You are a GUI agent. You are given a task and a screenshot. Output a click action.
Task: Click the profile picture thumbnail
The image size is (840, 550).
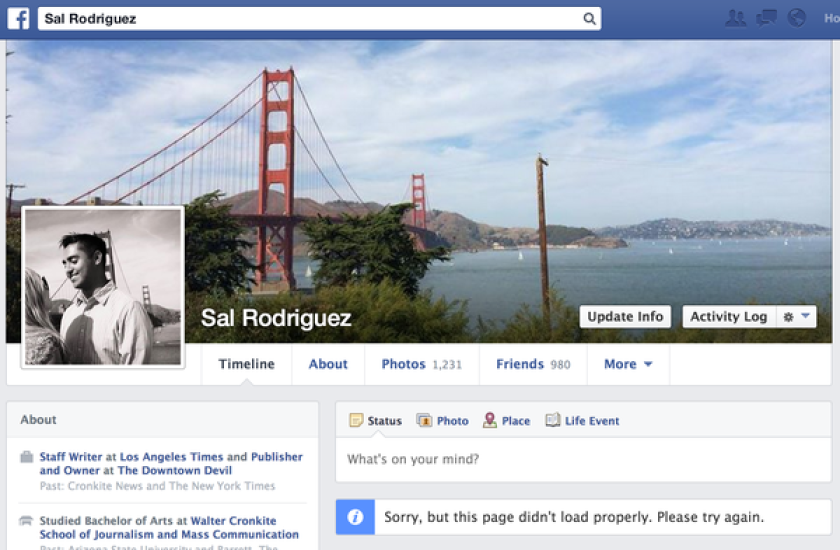click(x=103, y=287)
